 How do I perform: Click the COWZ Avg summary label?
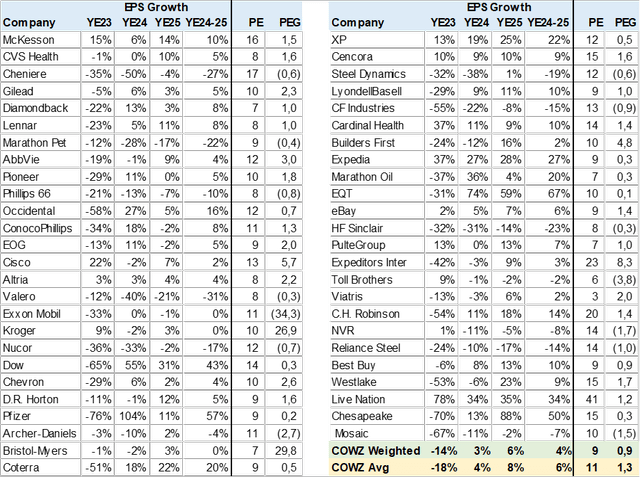pos(360,468)
